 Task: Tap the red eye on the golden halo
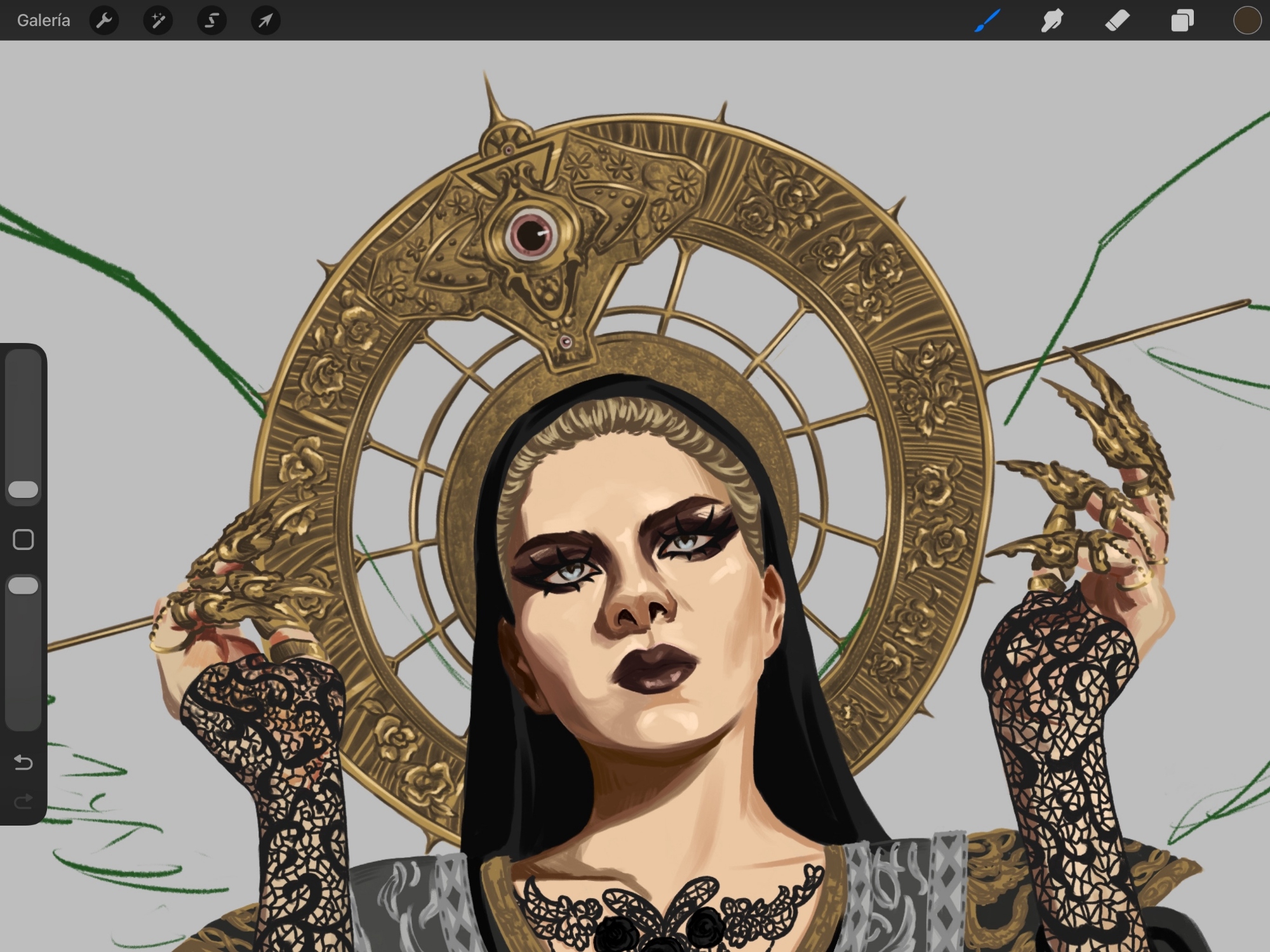[532, 234]
